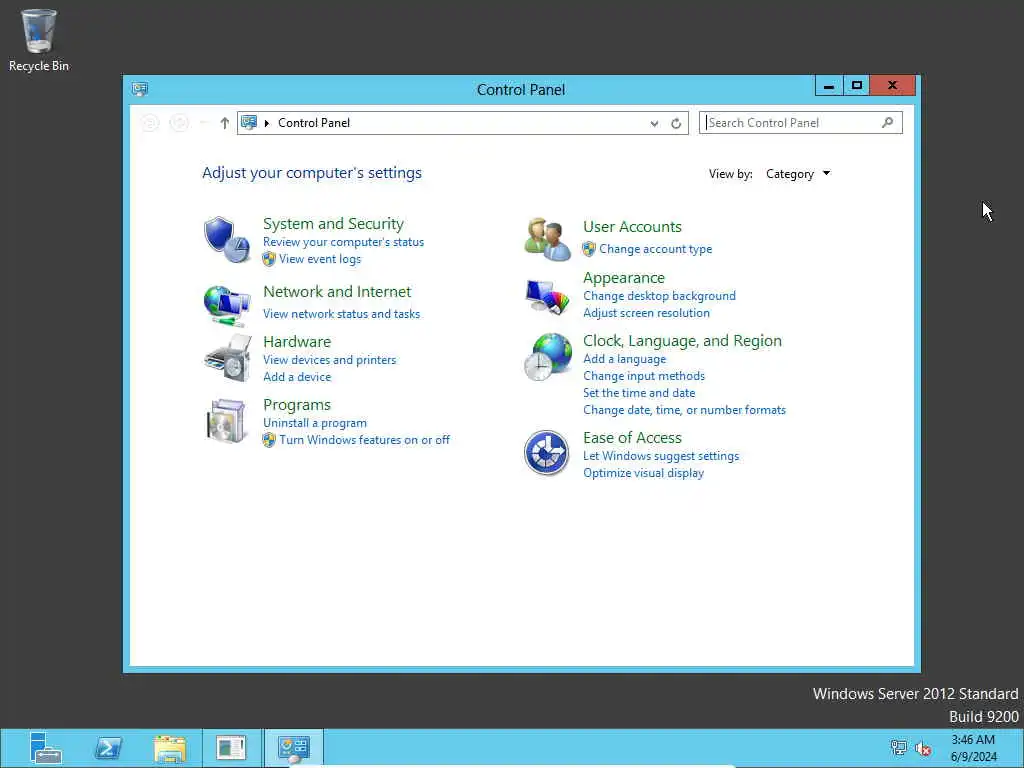Click the Control Panel icon in the address bar
This screenshot has width=1024, height=768.
coord(249,122)
